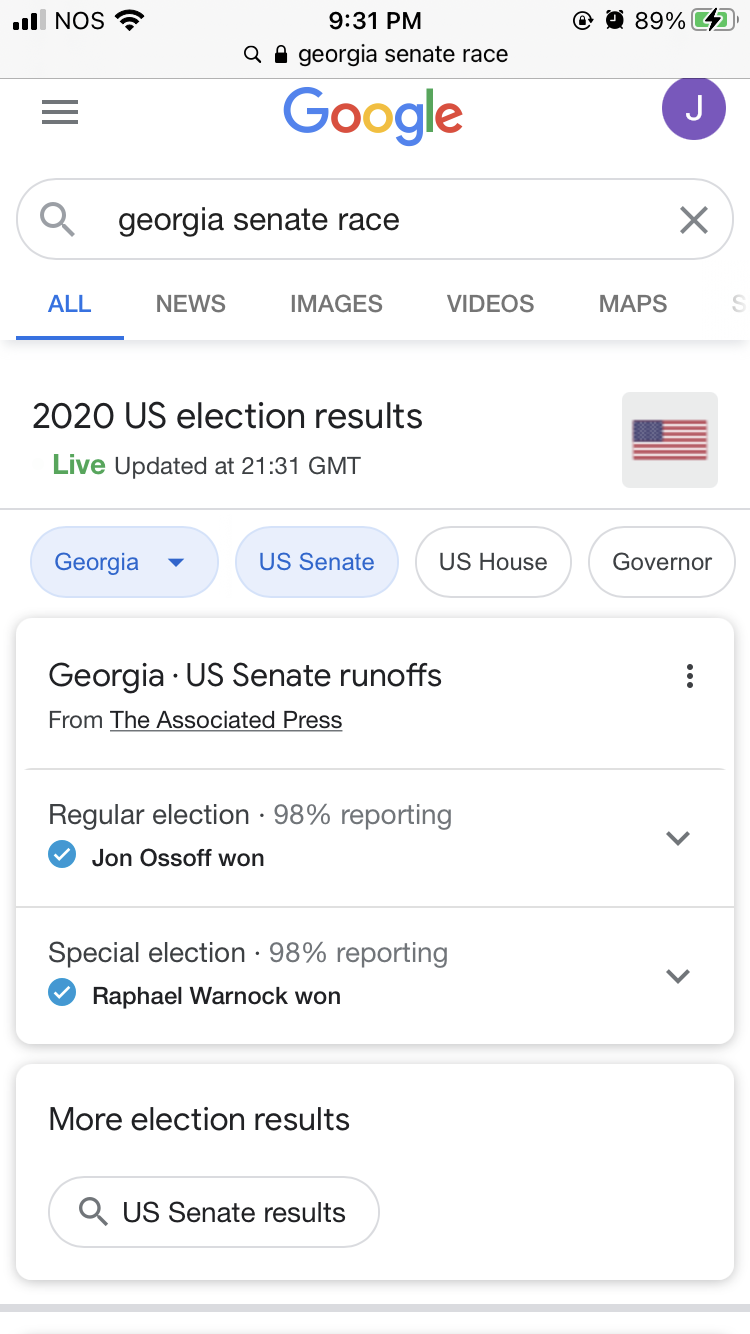
Task: Open the hamburger menu icon
Action: pos(60,113)
